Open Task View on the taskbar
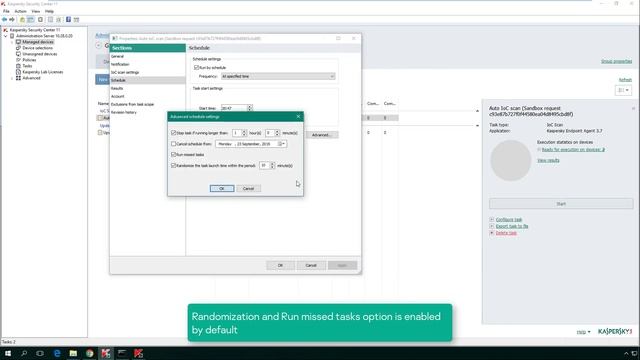Screen dimensions: 640x360 click(40, 353)
